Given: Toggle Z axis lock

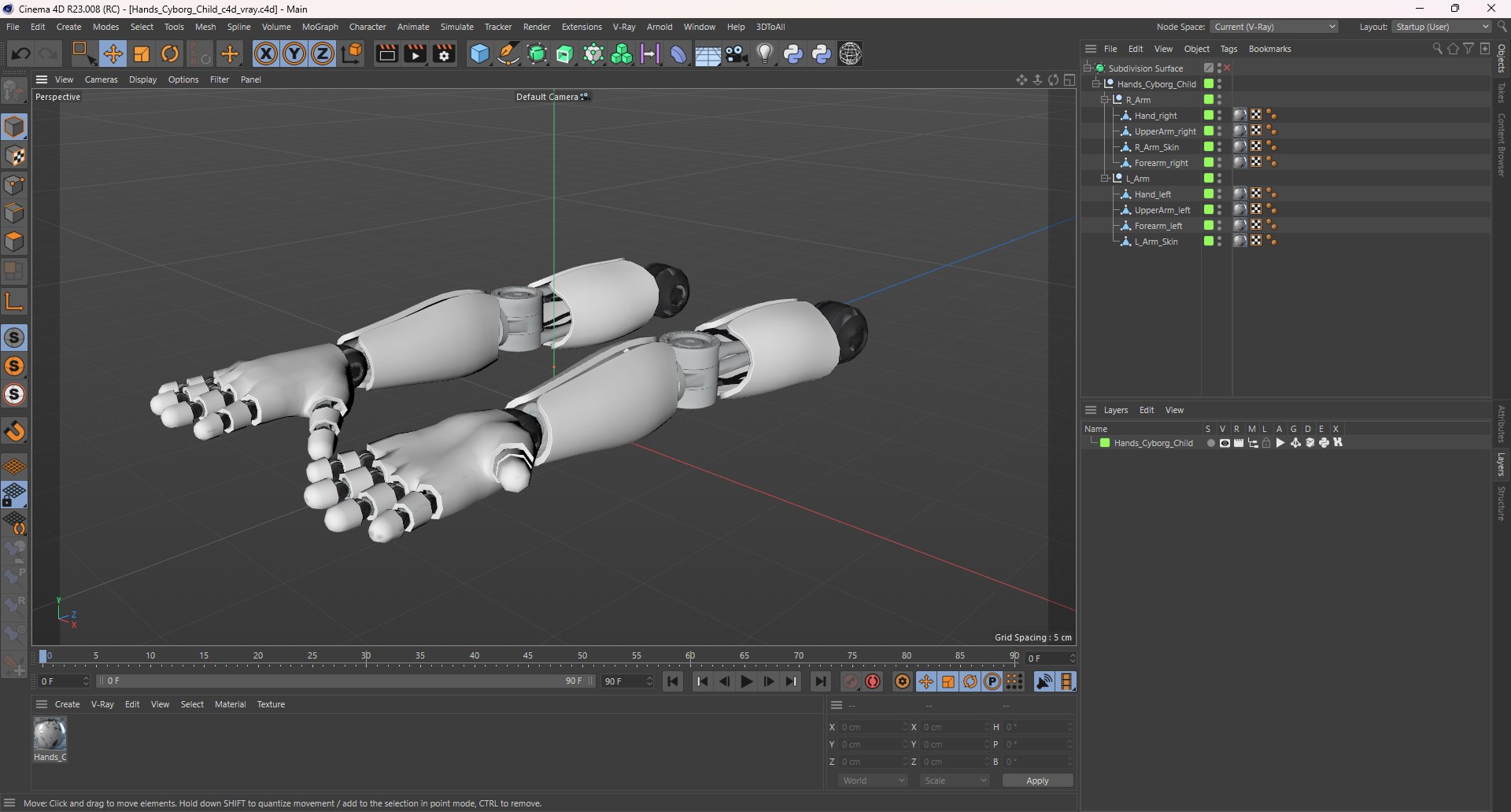Looking at the screenshot, I should [323, 54].
